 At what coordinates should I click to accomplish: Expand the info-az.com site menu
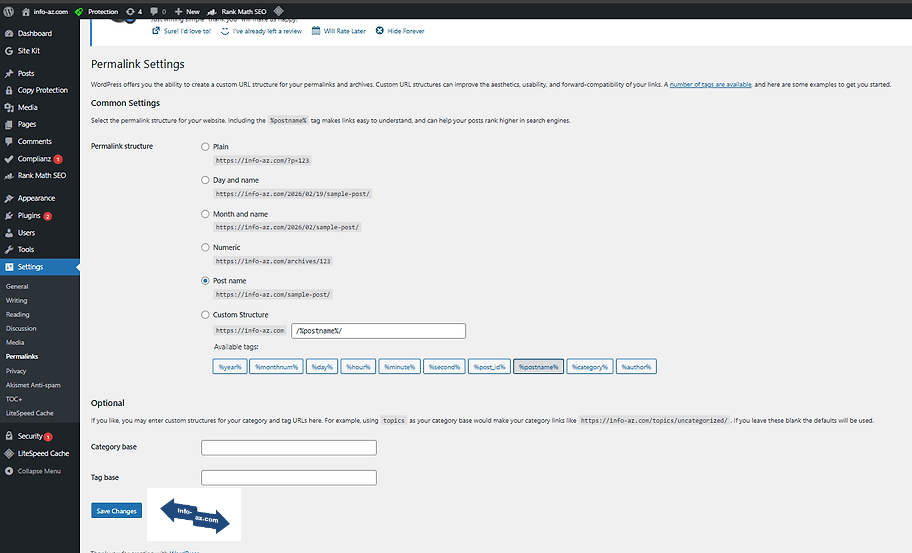(43, 11)
